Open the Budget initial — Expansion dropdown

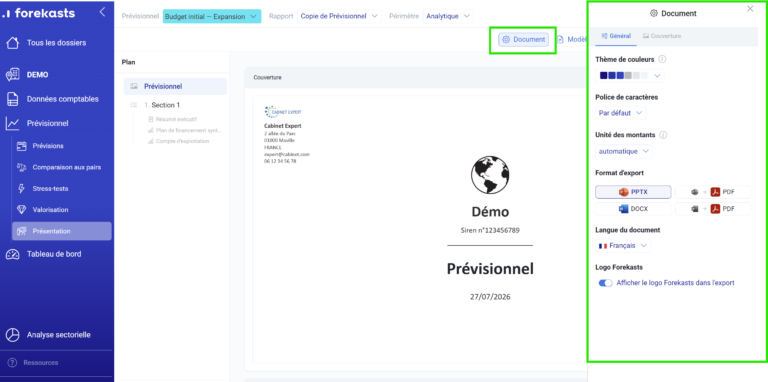212,16
